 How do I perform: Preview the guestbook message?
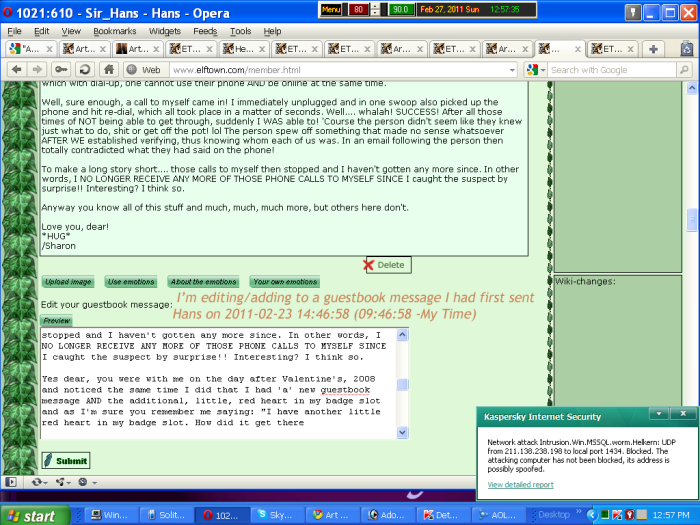coord(56,321)
